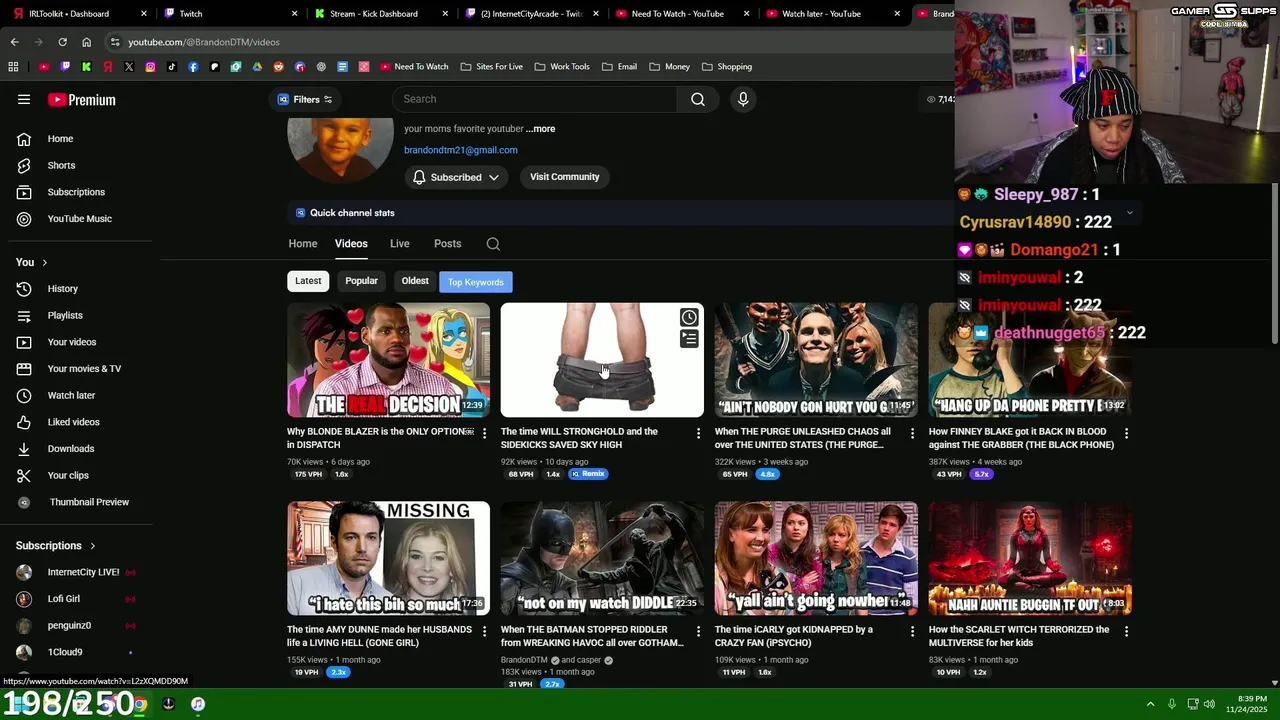The width and height of the screenshot is (1280, 720).
Task: Open Subscriptions in the sidebar
Action: 76,192
